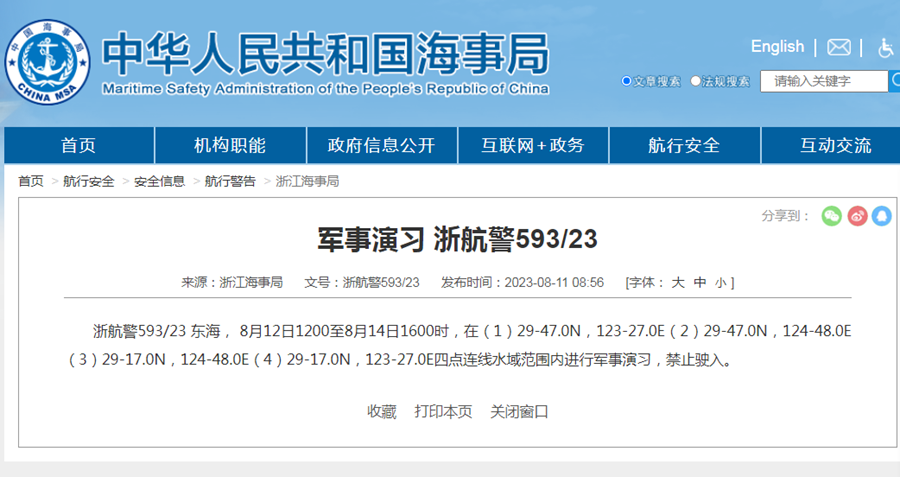Open the mail envelope icon
The image size is (900, 477).
839,48
